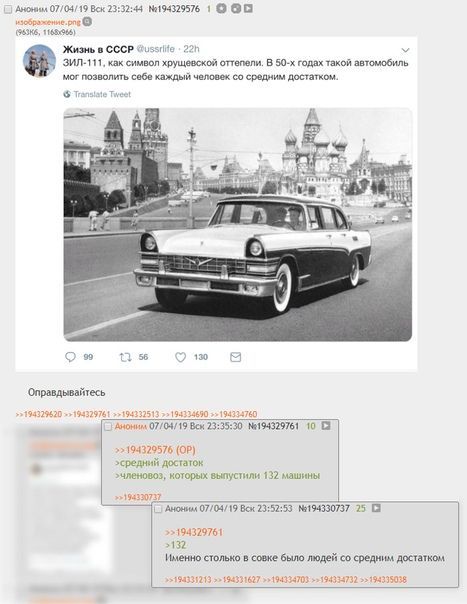Click the rightmost arrow icon of post №194329576
This screenshot has height=604, width=467.
click(249, 8)
